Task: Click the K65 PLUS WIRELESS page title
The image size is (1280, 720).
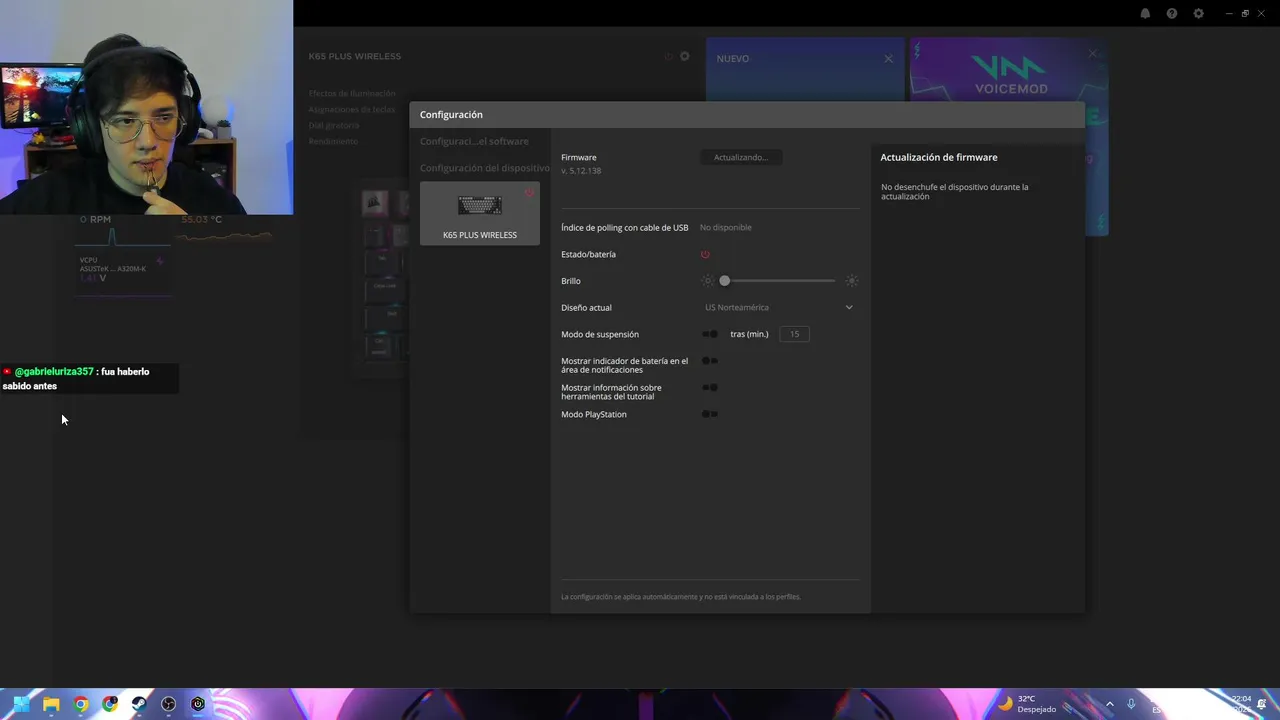Action: 355,56
